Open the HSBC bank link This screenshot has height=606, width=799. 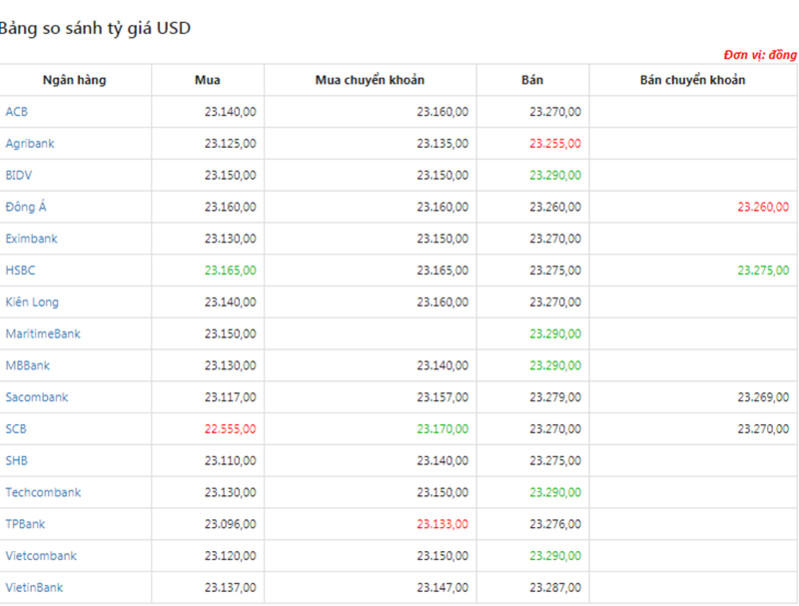[20, 270]
